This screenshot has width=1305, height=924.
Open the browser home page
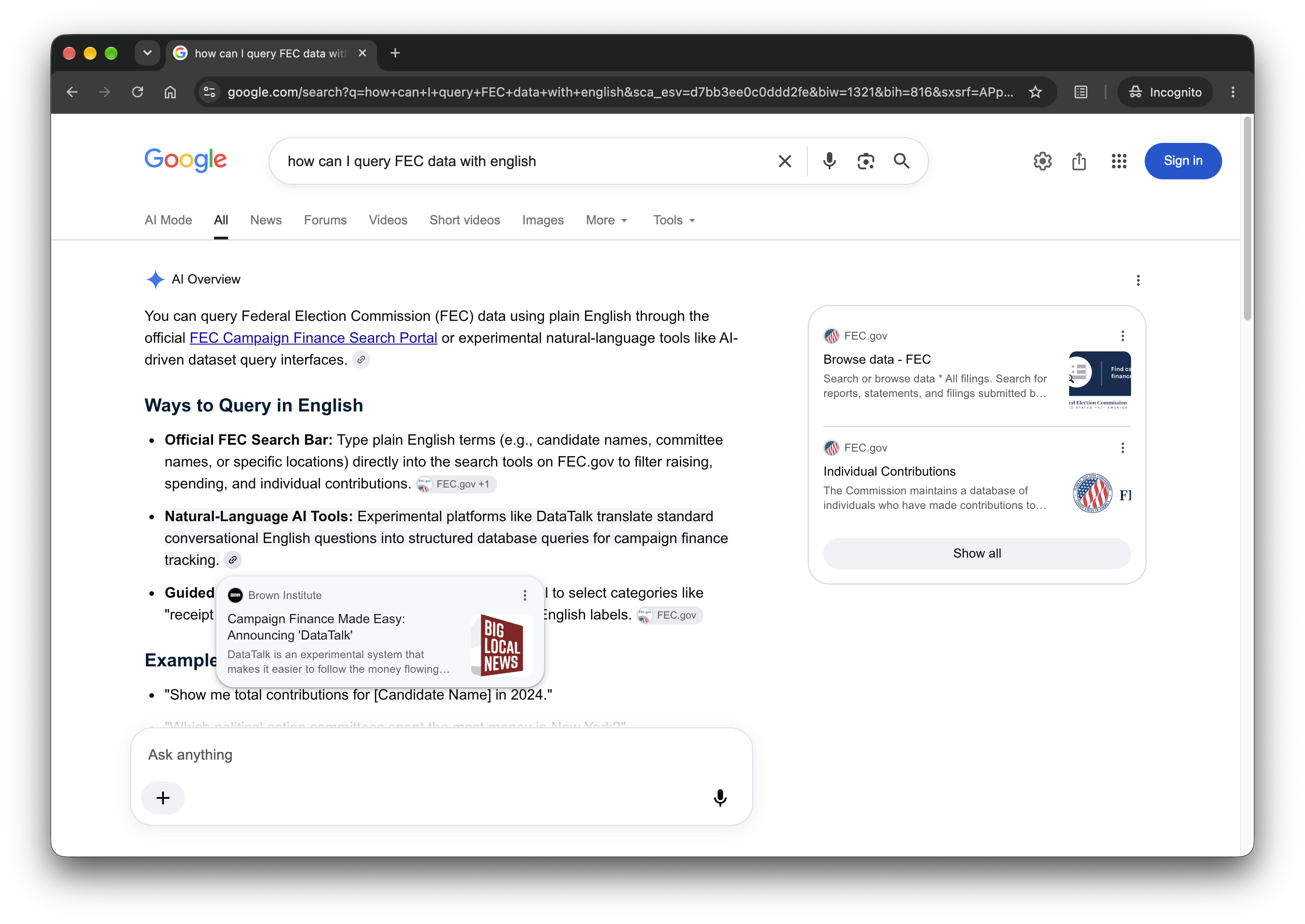[170, 92]
